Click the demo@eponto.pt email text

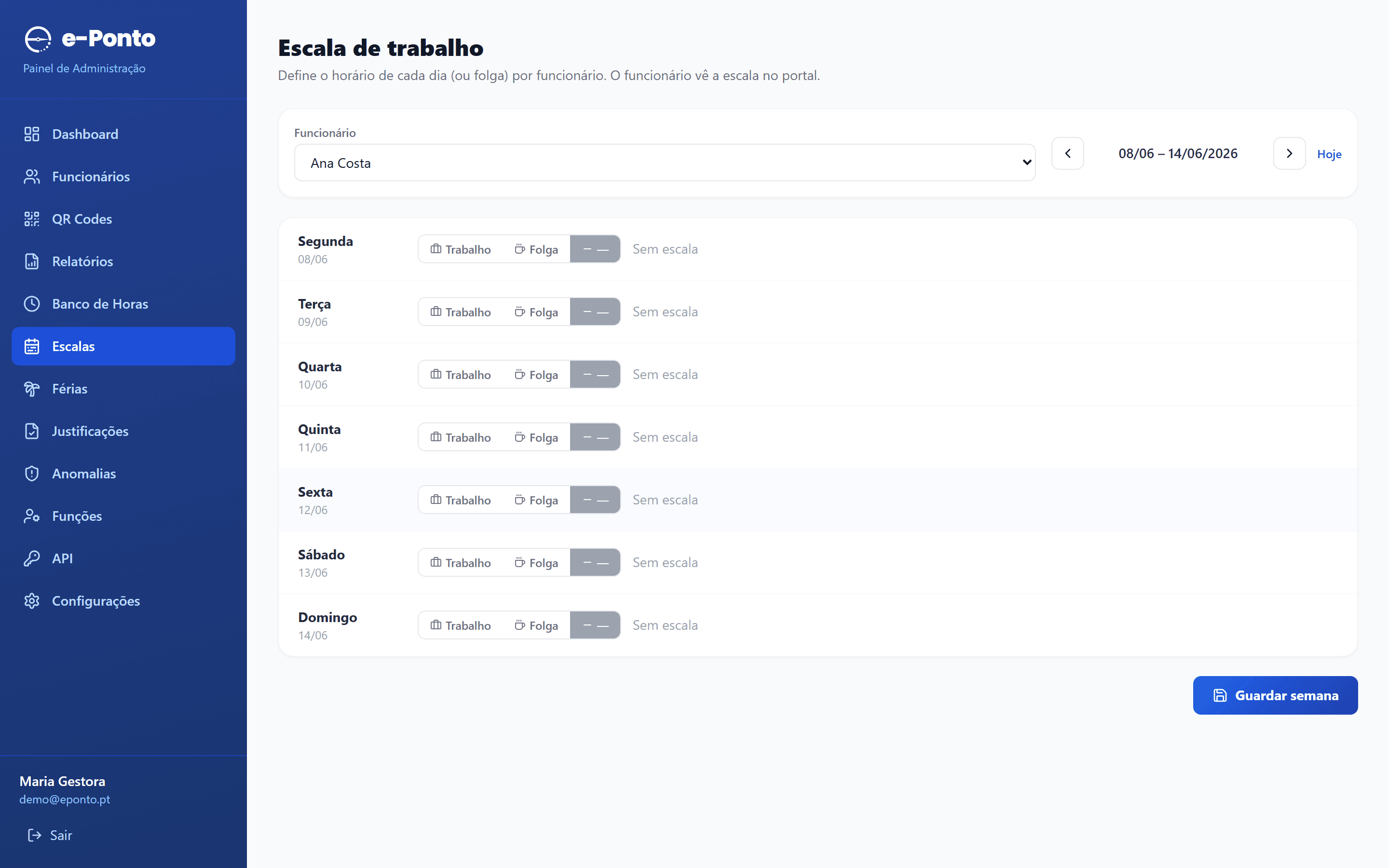pyautogui.click(x=65, y=799)
